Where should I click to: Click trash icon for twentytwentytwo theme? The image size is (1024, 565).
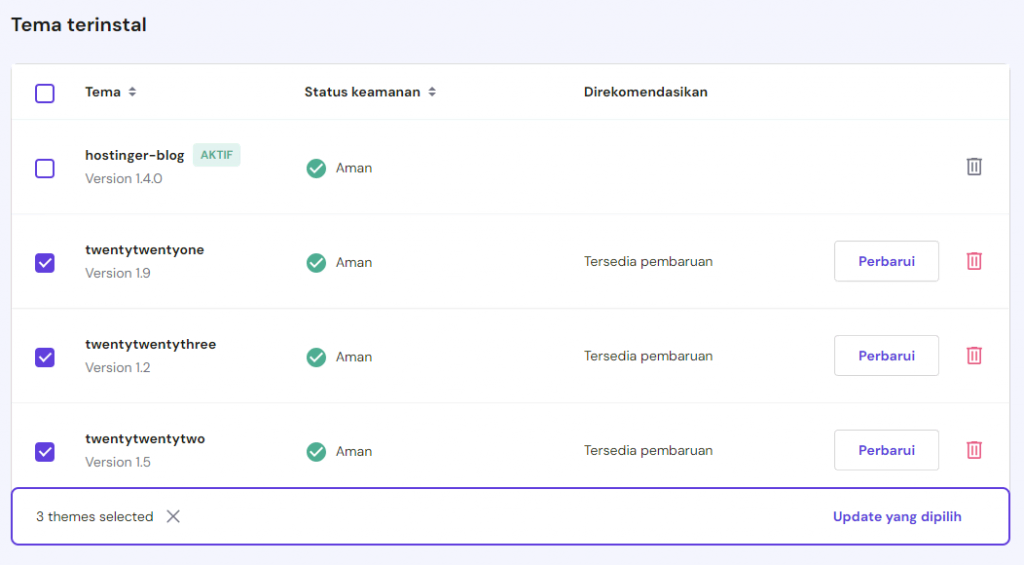[974, 450]
